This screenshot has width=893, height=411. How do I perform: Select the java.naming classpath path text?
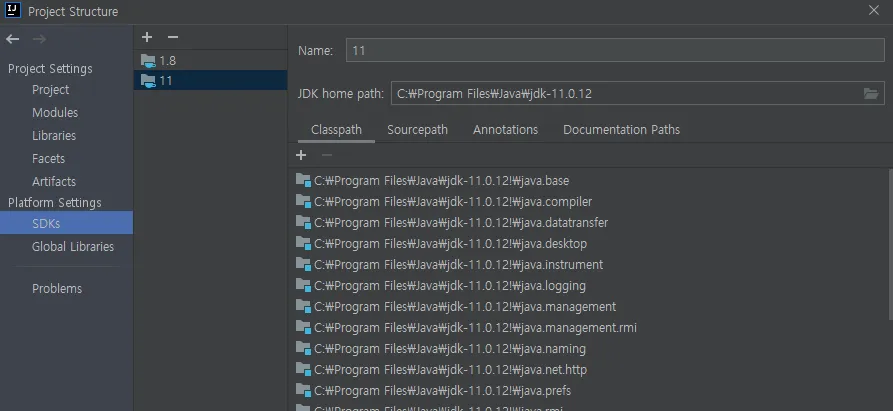point(449,349)
